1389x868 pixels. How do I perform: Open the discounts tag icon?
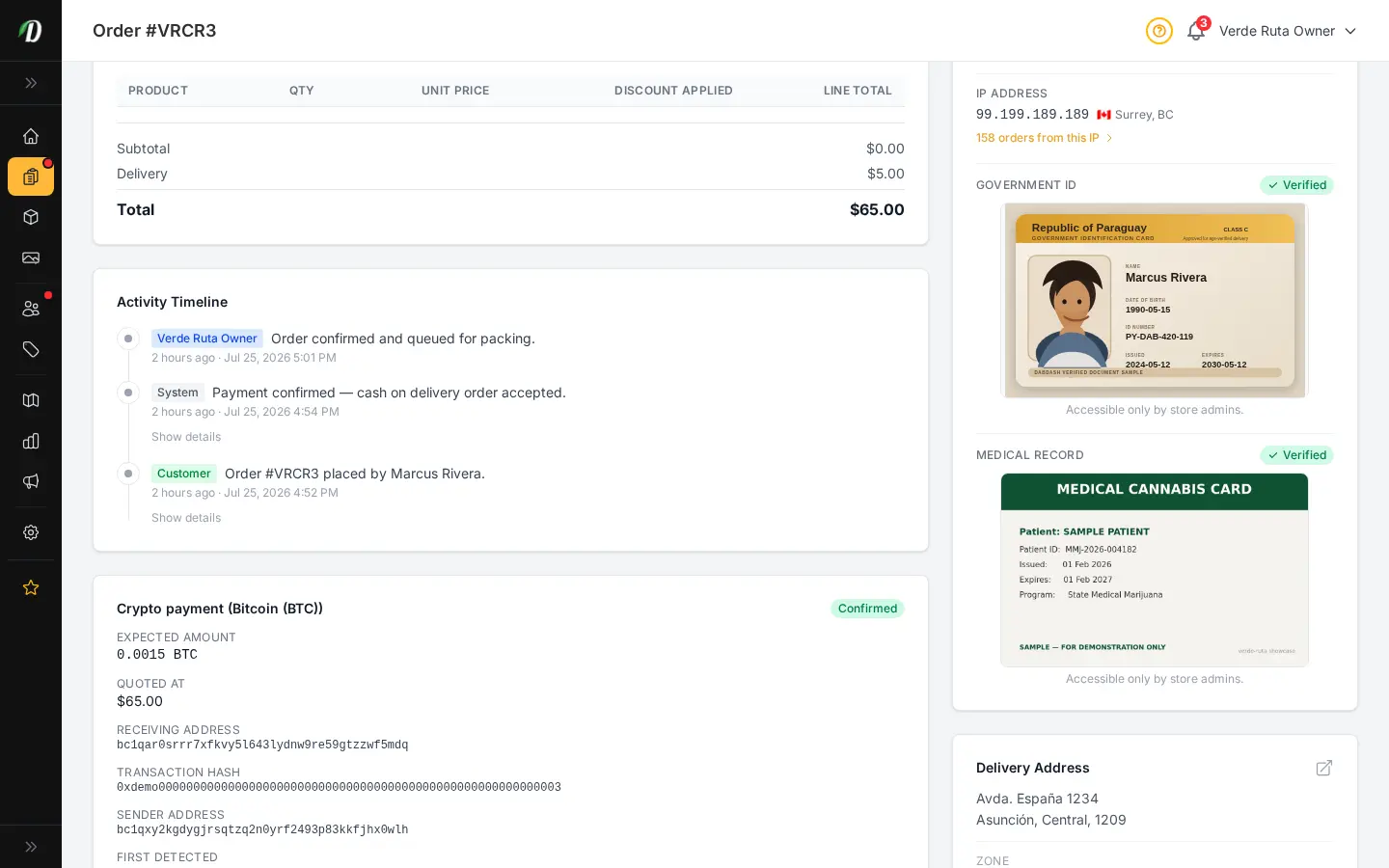(31, 349)
